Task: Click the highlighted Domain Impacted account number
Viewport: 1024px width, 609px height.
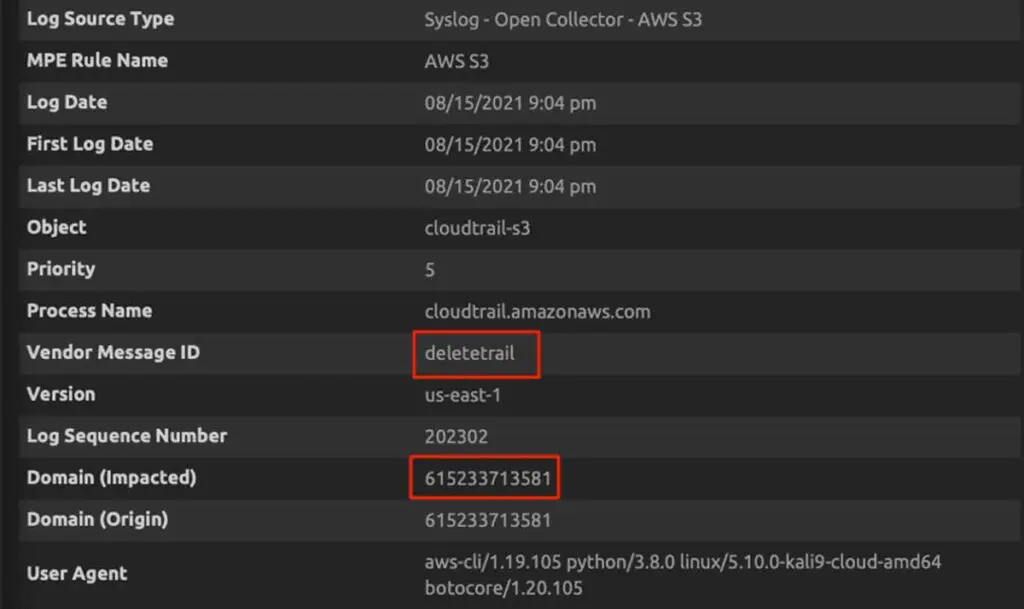Action: coord(484,478)
